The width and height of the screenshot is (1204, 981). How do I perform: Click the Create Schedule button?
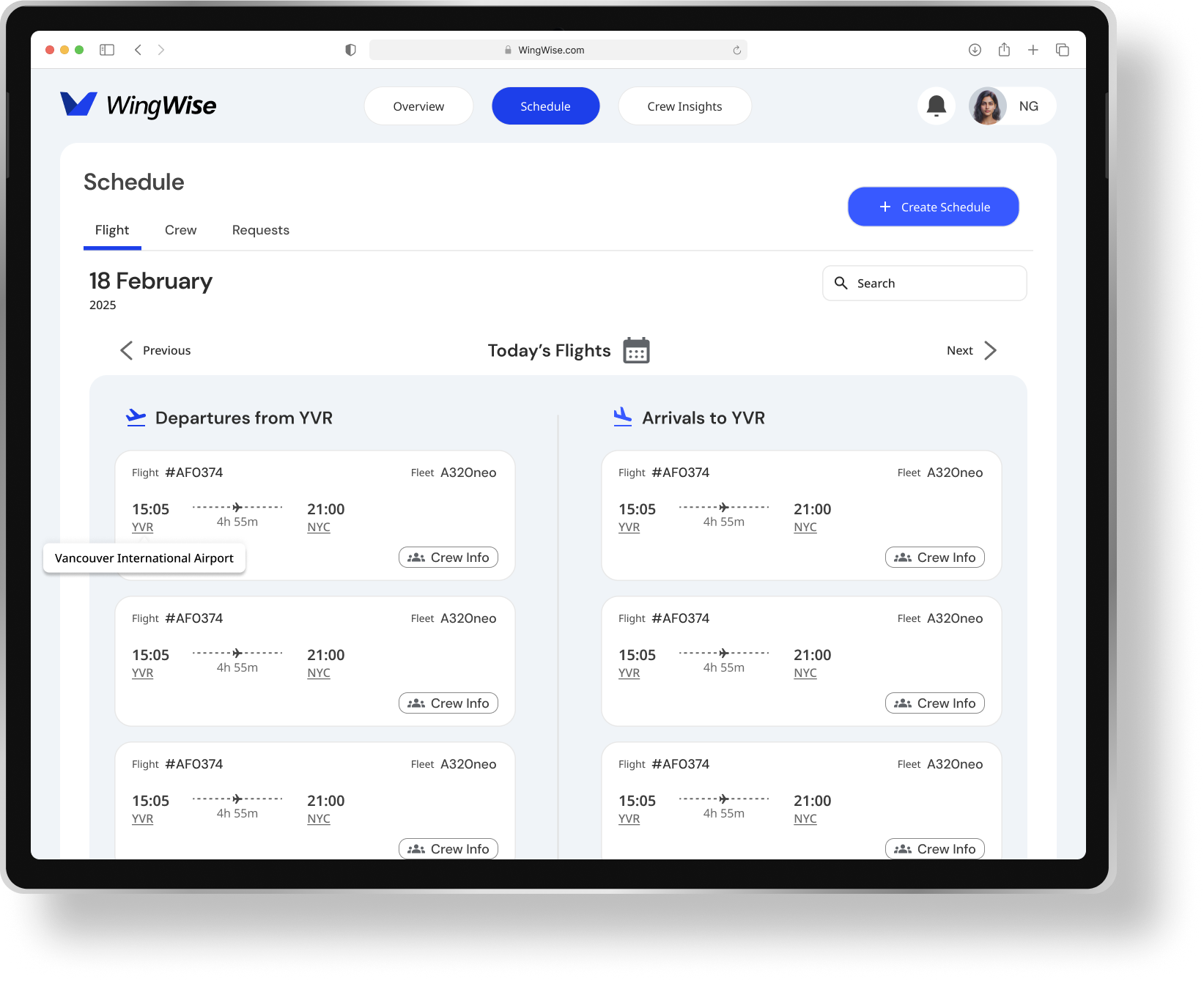point(933,207)
